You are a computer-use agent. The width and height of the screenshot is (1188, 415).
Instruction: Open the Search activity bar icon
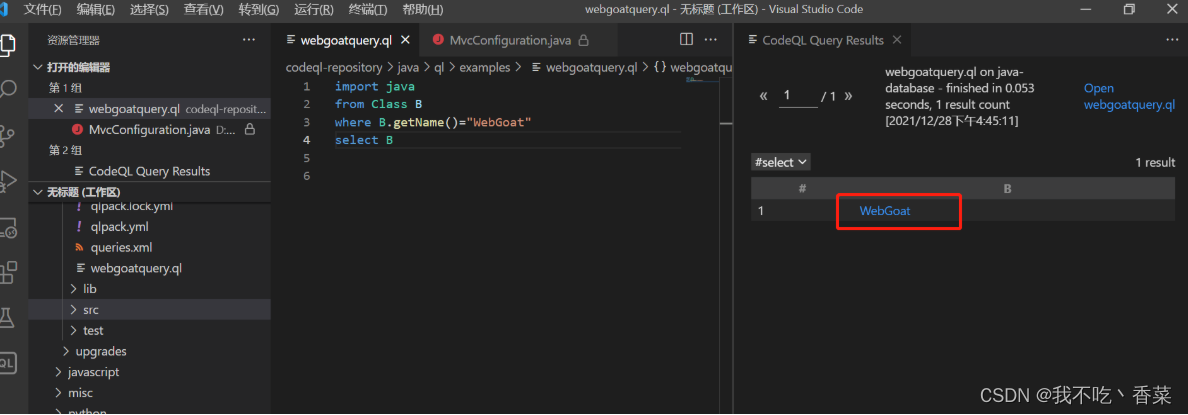coord(7,89)
